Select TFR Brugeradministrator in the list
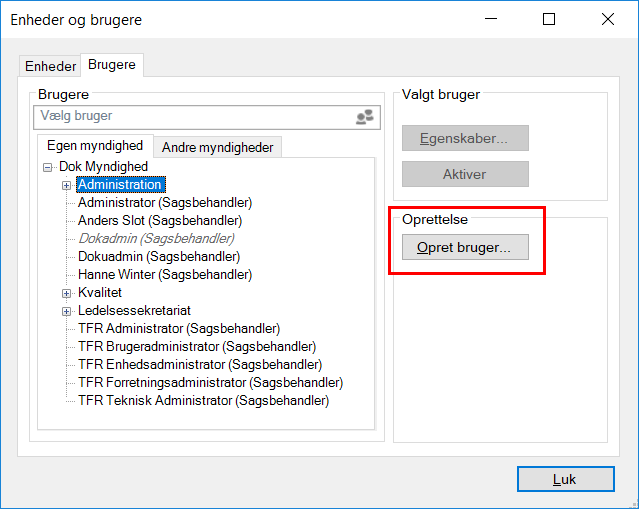639x509 pixels. [x=196, y=346]
